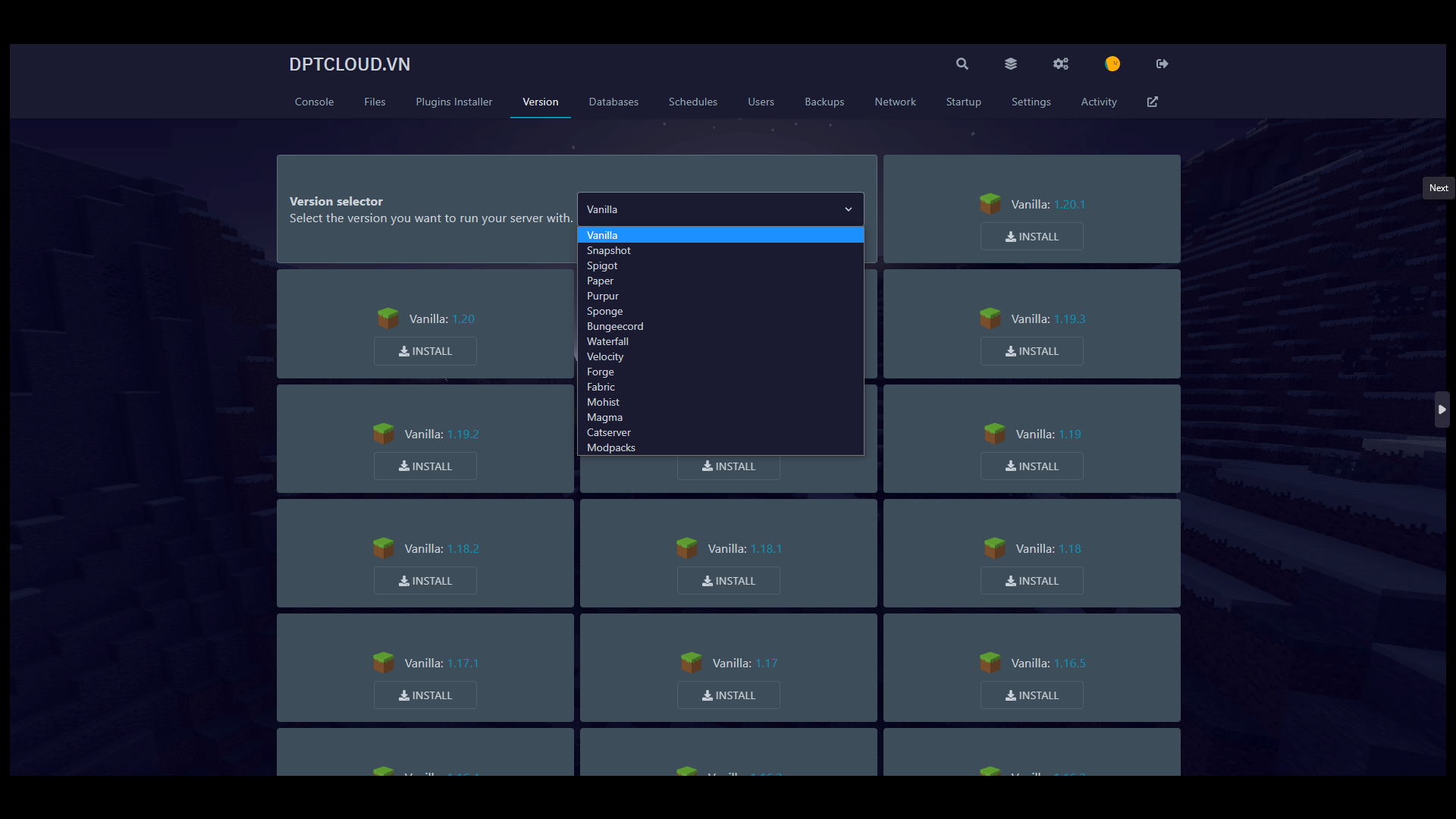Open the servers layers icon
Viewport: 1456px width, 819px height.
pyautogui.click(x=1011, y=64)
